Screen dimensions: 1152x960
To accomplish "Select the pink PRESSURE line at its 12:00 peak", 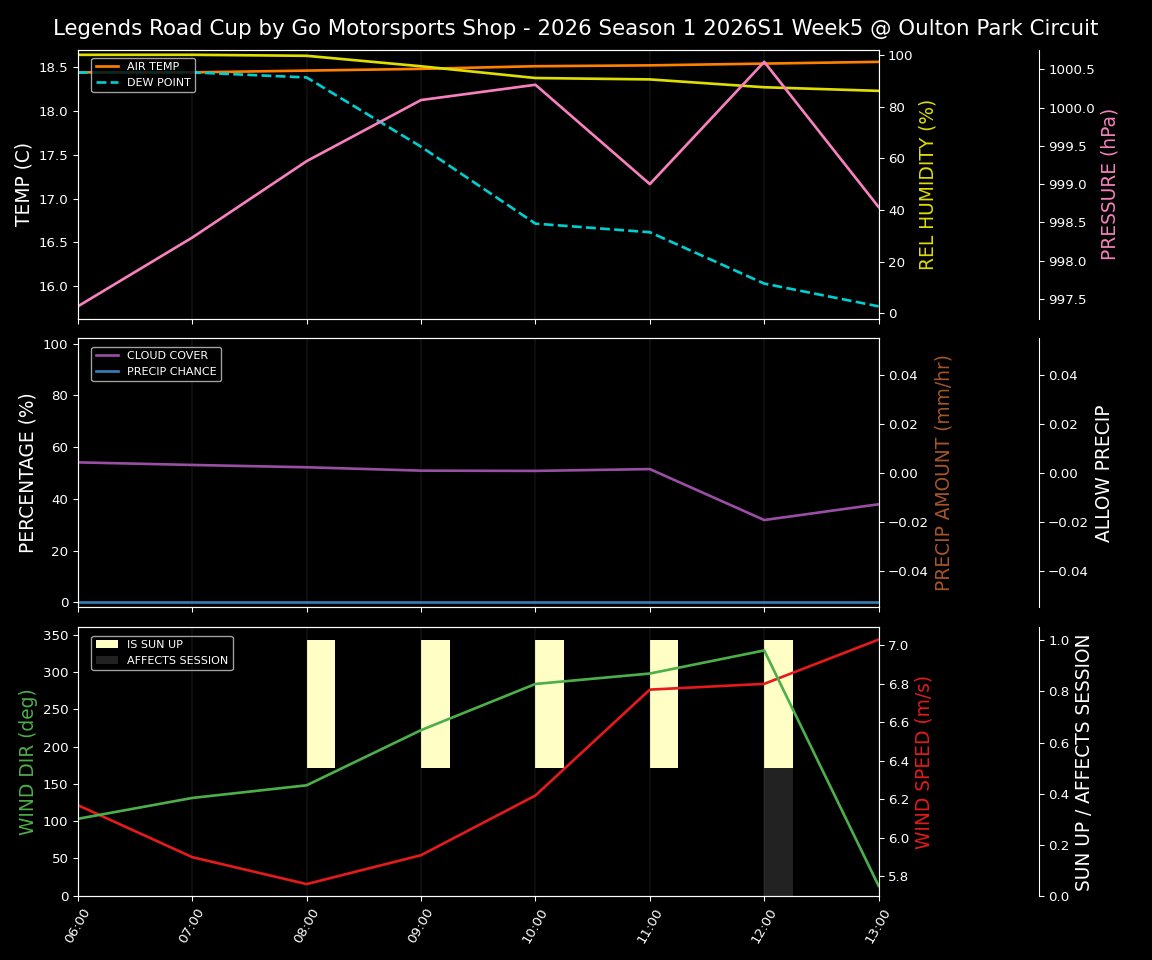I will click(764, 61).
